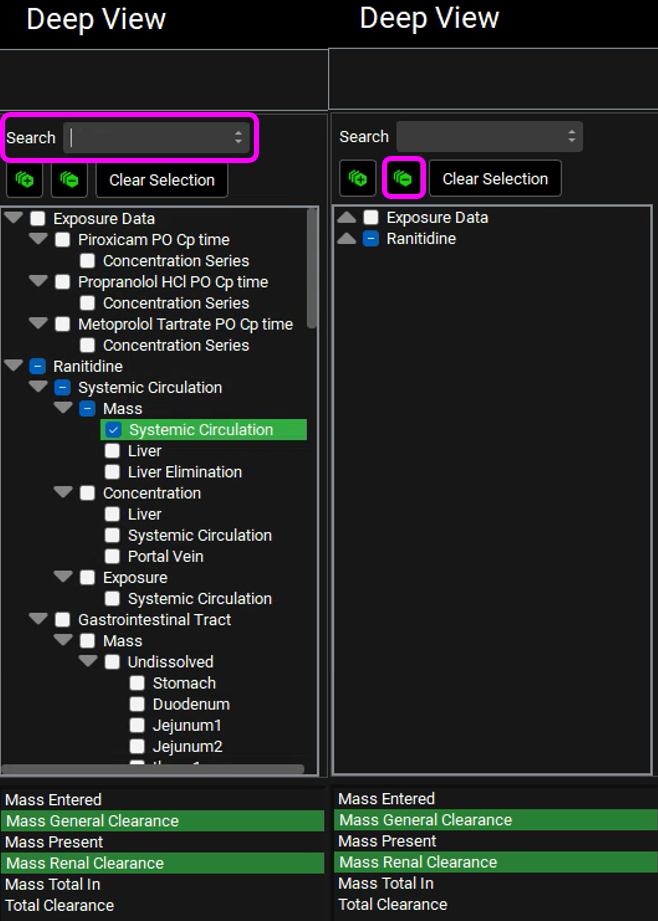Select Total Clearance in right bottom list

pyautogui.click(x=390, y=904)
